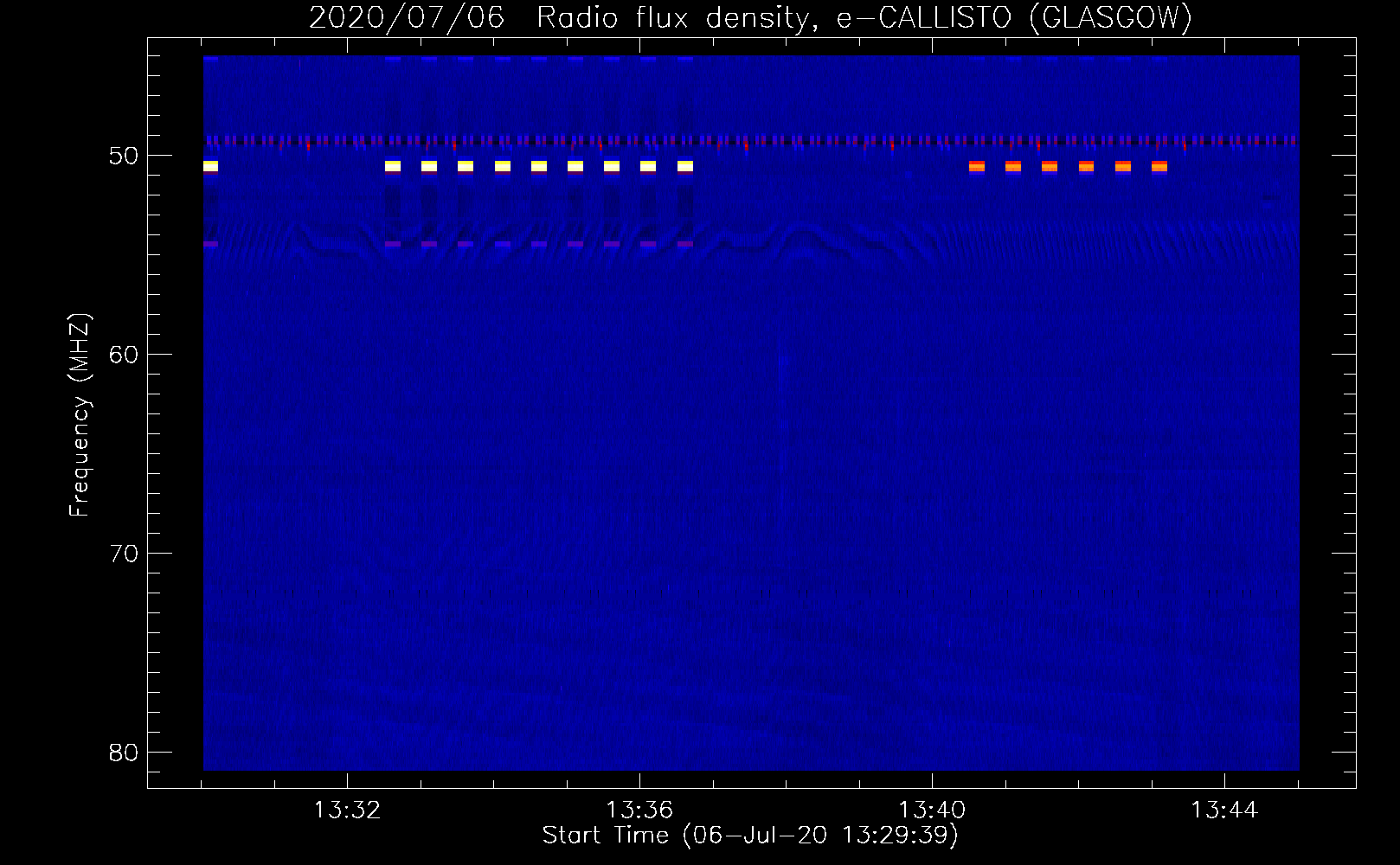Click the 13:44 time tick label
Viewport: 1400px width, 865px height.
(x=1224, y=811)
